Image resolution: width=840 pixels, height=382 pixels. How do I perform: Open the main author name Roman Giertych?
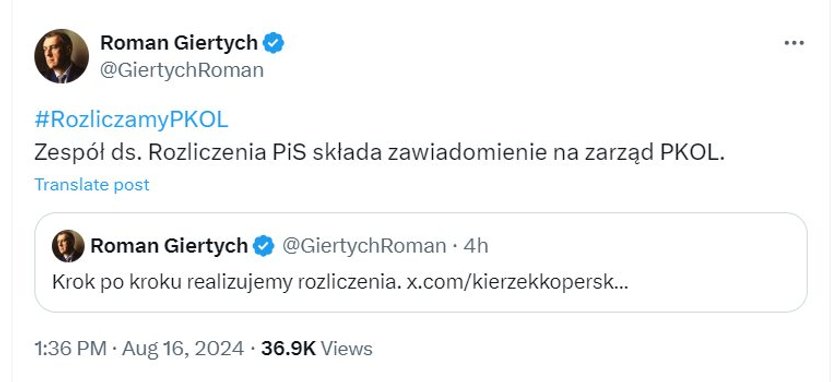pos(179,43)
